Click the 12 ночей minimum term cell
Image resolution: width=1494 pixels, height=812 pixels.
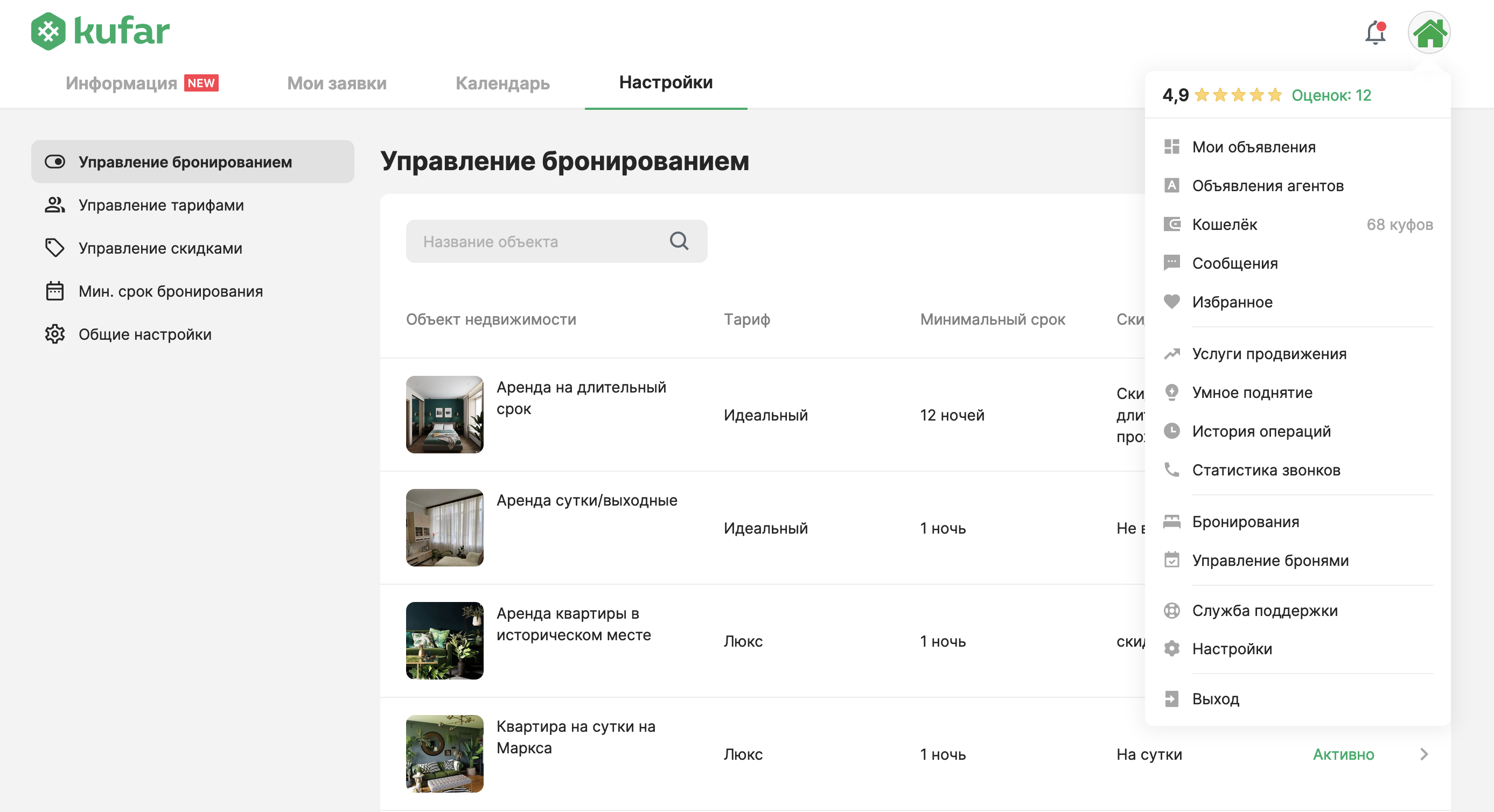tap(952, 415)
